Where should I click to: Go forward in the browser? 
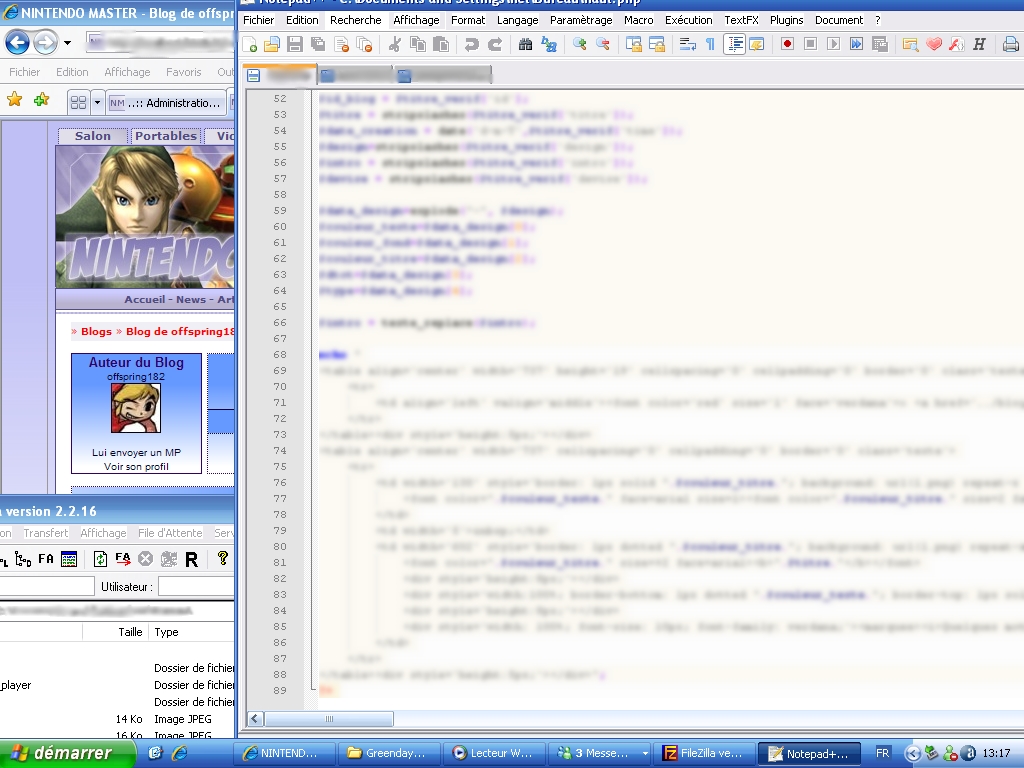coord(45,43)
